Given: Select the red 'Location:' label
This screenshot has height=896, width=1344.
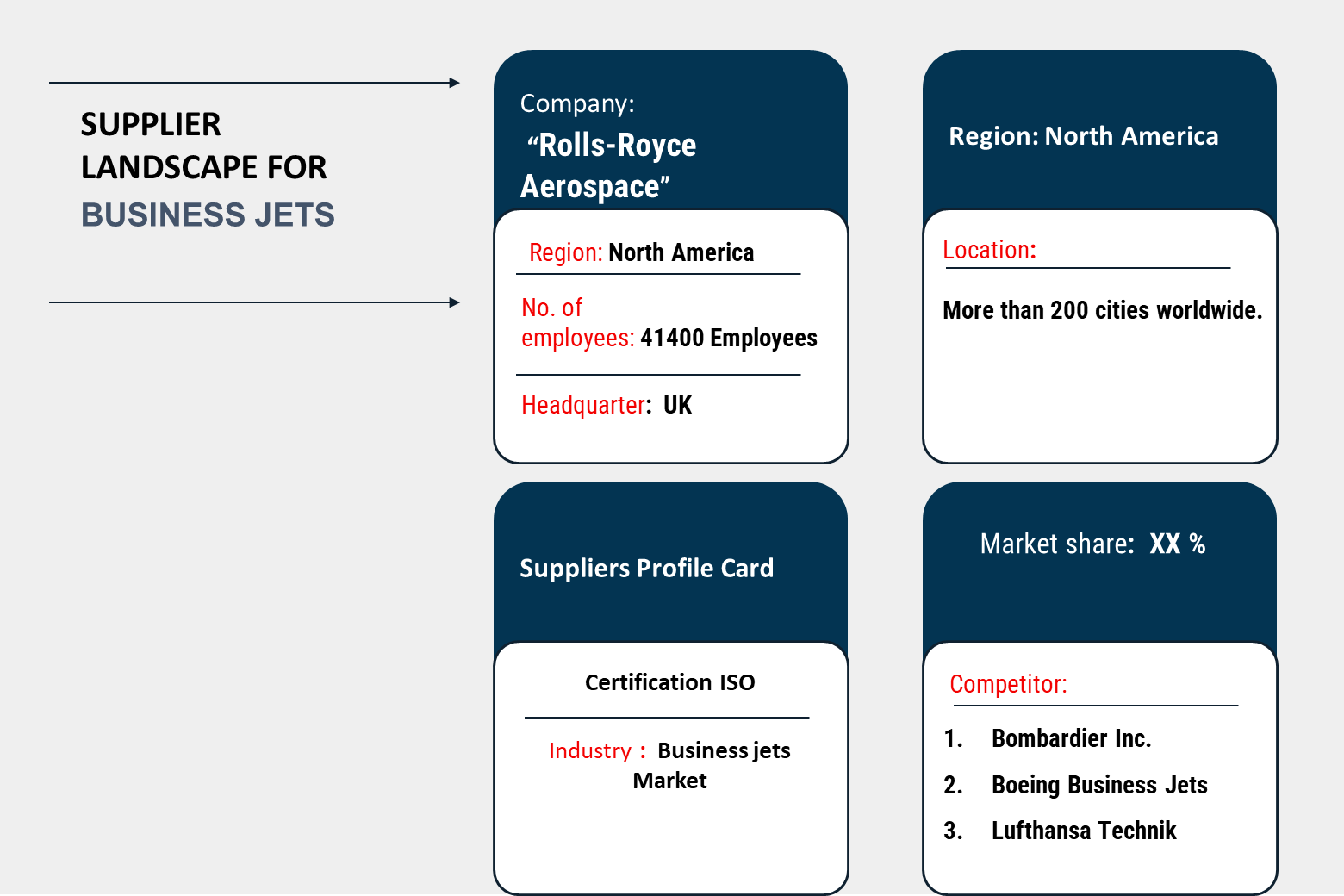Looking at the screenshot, I should 989,250.
